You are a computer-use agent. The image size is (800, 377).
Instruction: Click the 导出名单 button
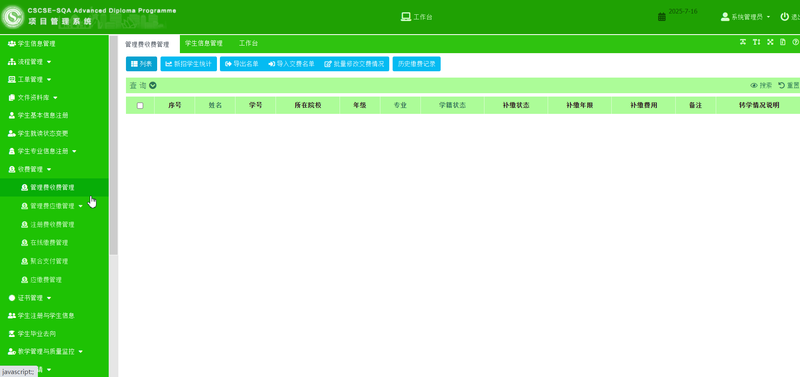242,64
